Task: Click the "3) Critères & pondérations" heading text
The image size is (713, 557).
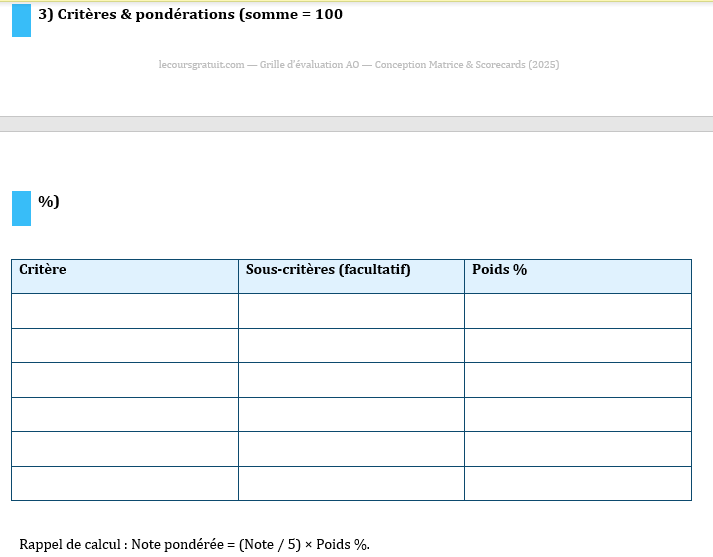Action: coord(190,15)
